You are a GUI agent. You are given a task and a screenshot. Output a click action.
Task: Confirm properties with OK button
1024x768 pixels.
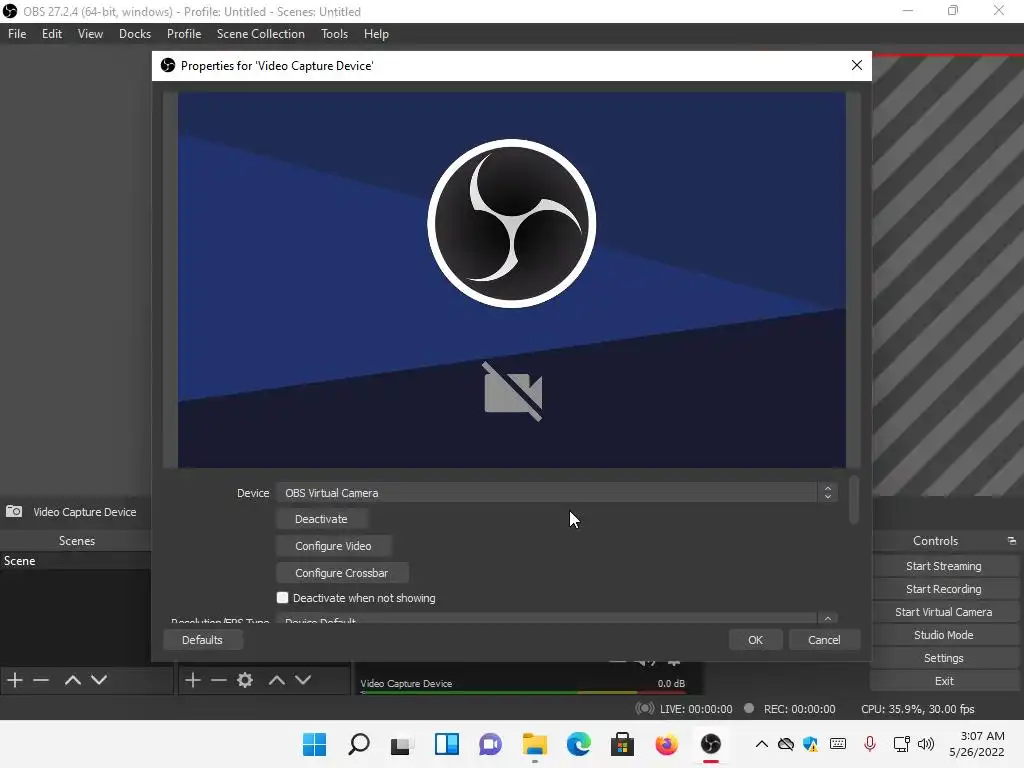coord(756,640)
